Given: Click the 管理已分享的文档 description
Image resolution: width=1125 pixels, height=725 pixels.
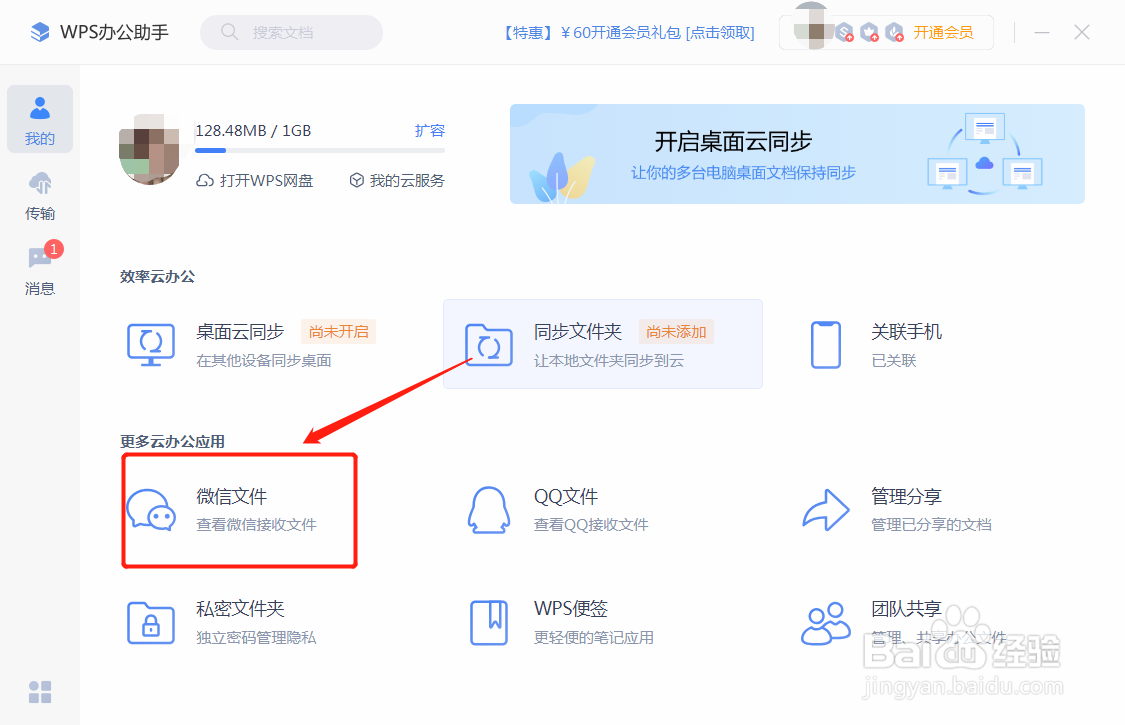Looking at the screenshot, I should point(931,525).
